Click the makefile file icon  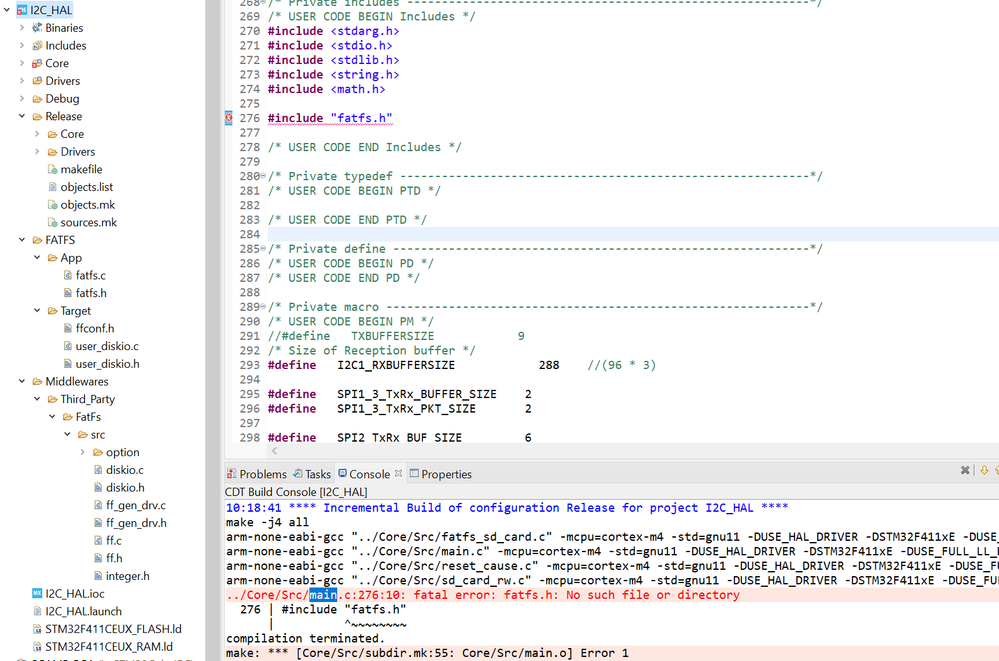[x=52, y=170]
